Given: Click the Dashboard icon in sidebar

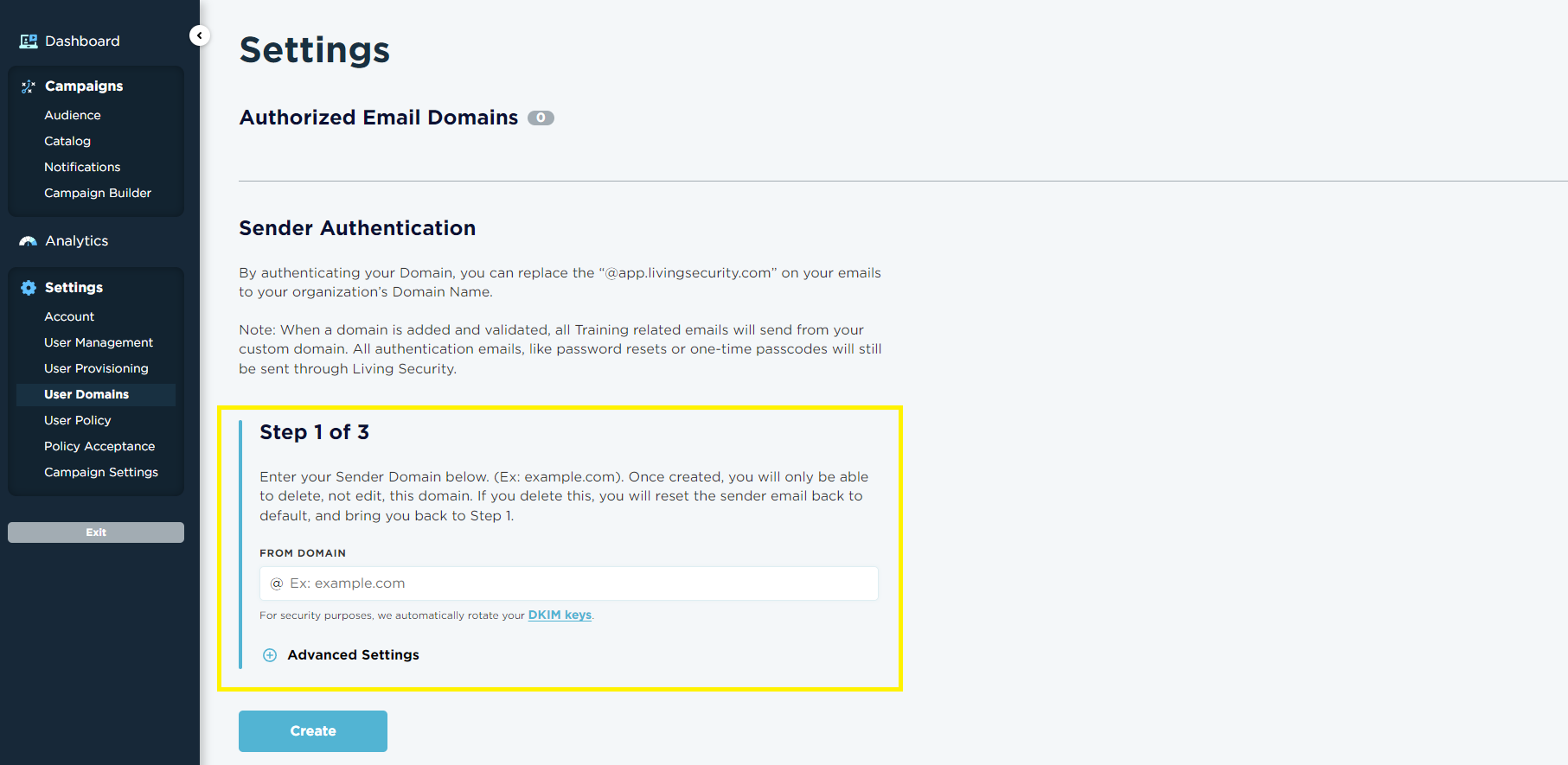Looking at the screenshot, I should click(29, 41).
